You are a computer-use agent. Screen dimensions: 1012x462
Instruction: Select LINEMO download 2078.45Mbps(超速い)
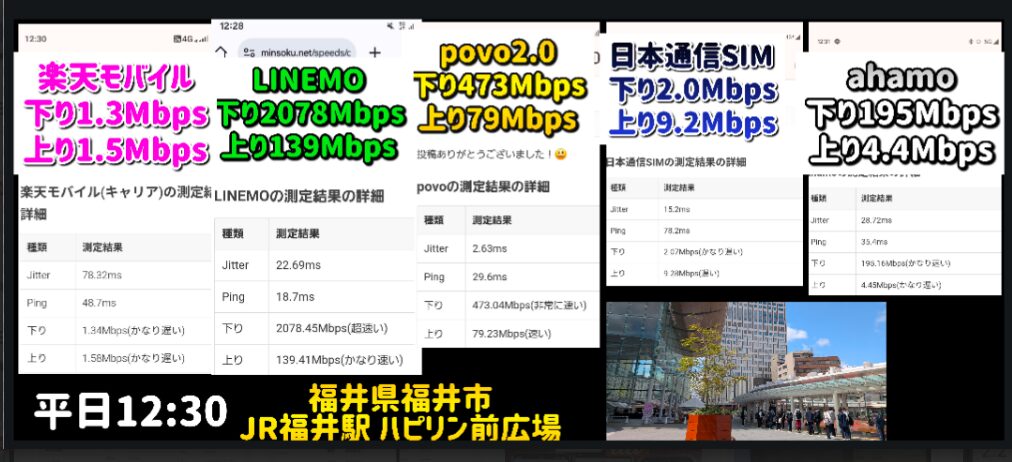[332, 328]
